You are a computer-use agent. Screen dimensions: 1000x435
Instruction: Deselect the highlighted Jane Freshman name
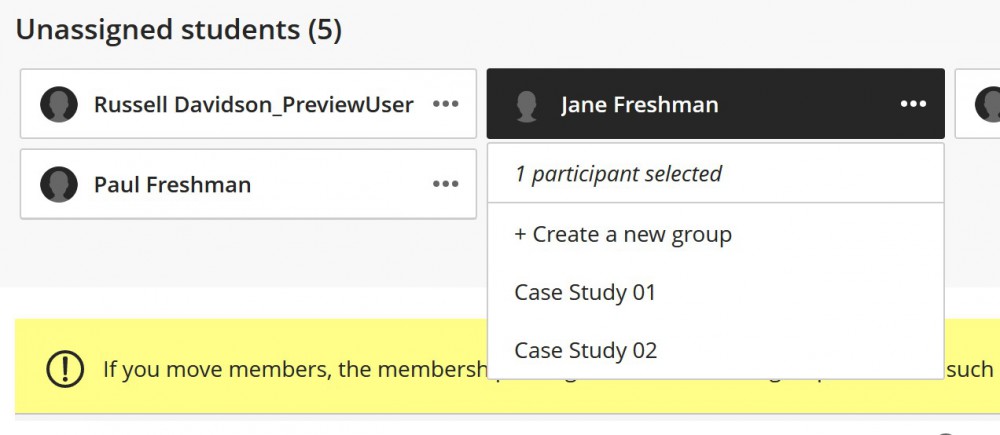[640, 105]
